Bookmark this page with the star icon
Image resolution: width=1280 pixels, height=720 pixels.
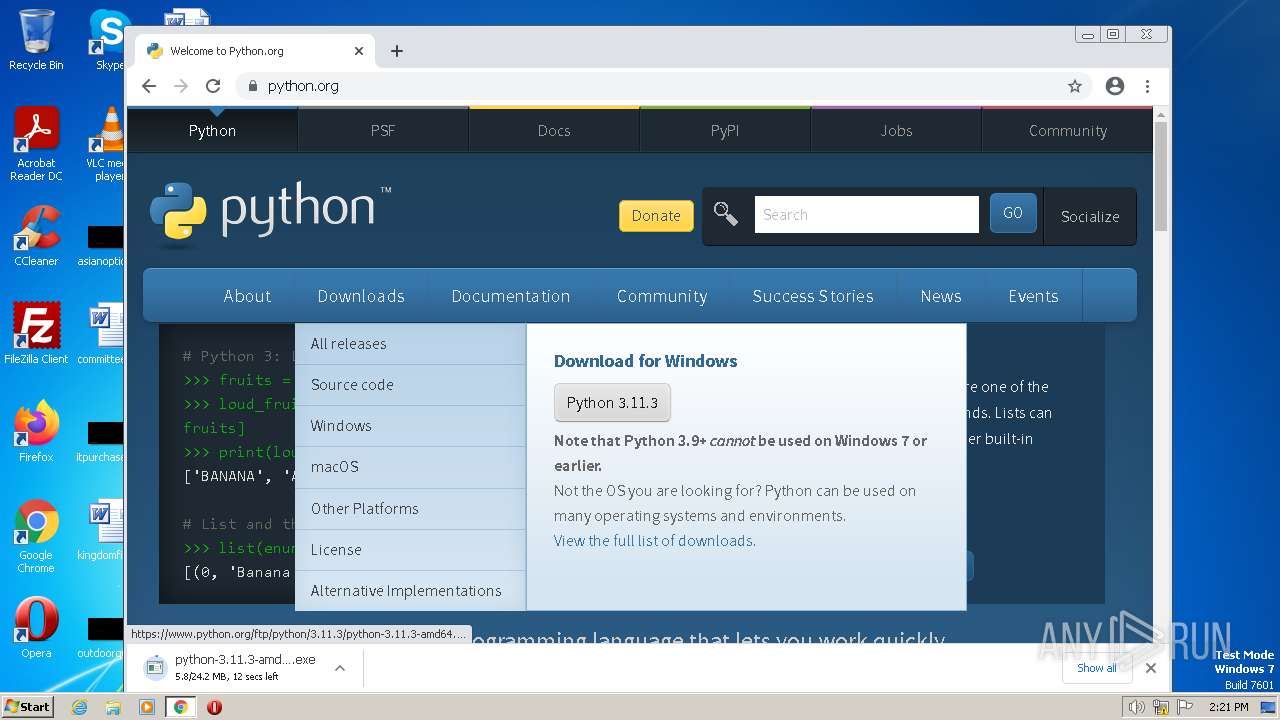point(1075,86)
